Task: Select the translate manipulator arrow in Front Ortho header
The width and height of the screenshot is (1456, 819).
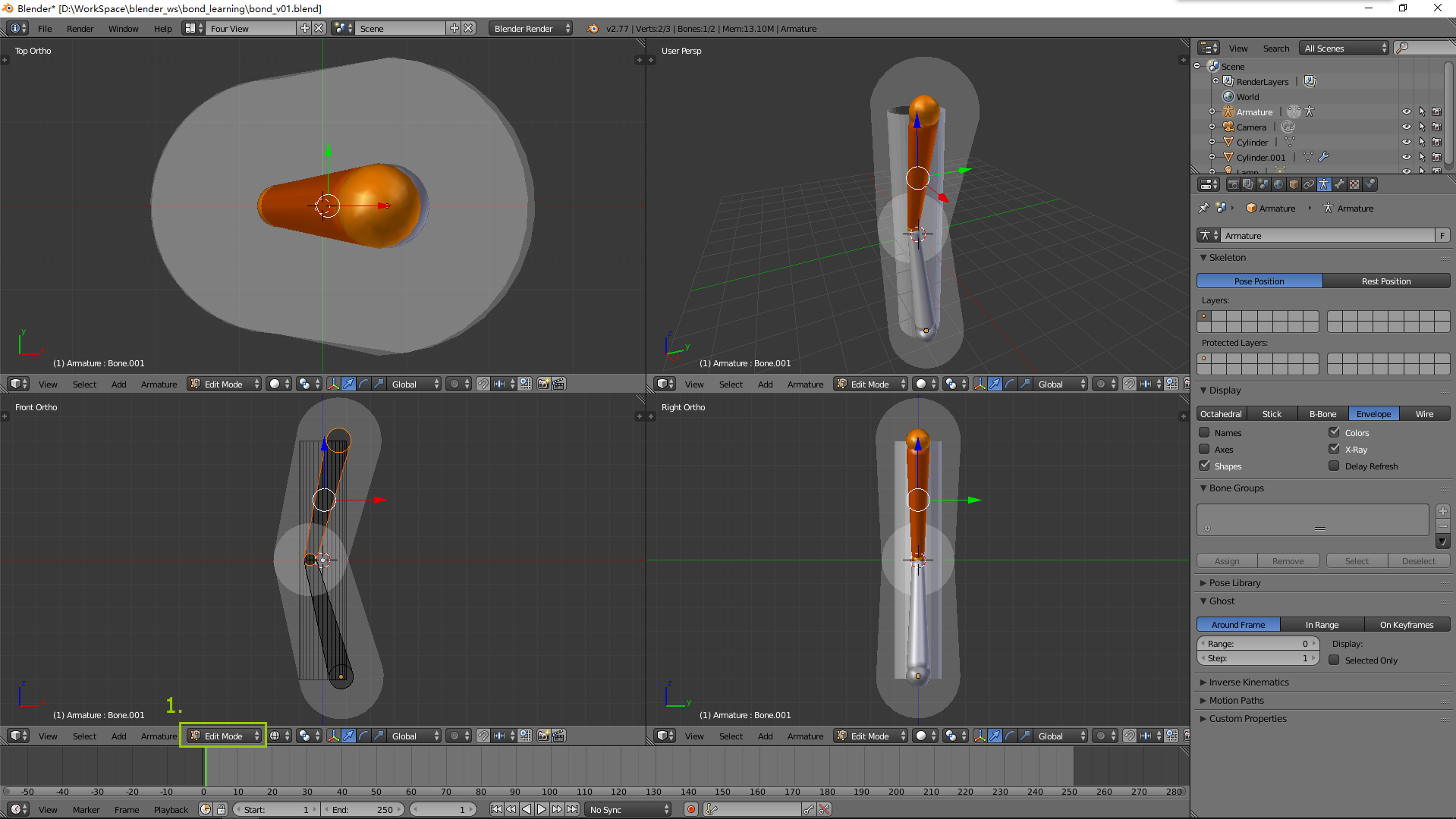Action: click(348, 736)
